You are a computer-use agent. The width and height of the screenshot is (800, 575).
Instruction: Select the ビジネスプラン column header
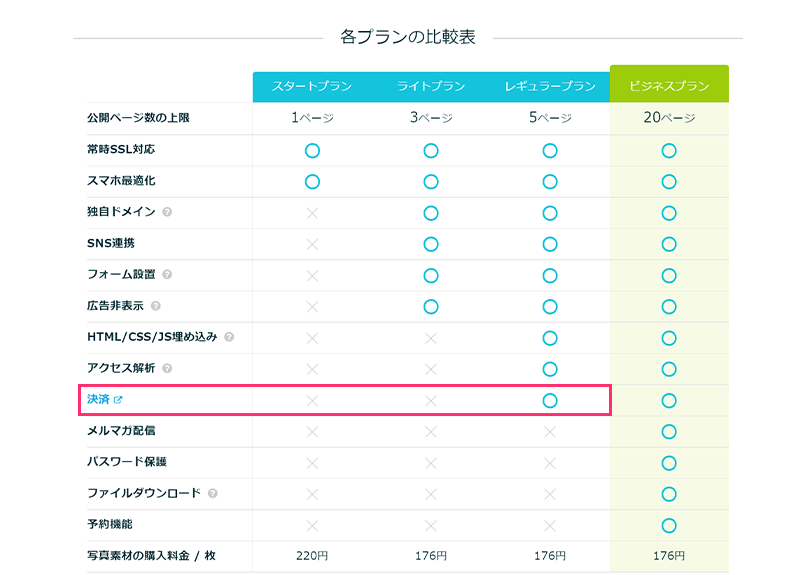click(x=669, y=87)
